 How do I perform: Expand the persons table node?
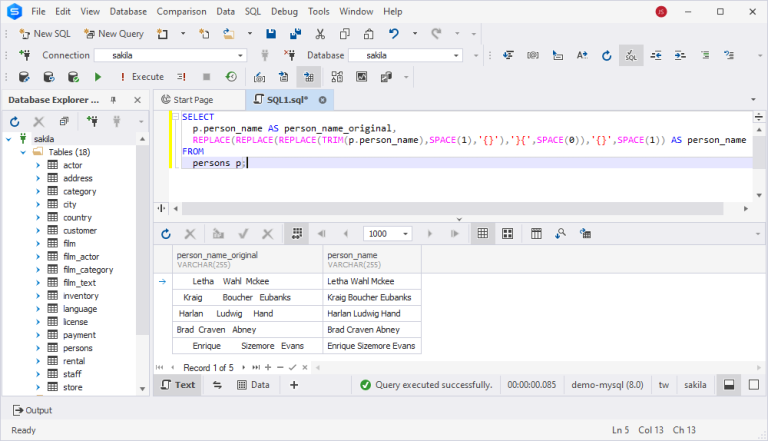pos(38,348)
